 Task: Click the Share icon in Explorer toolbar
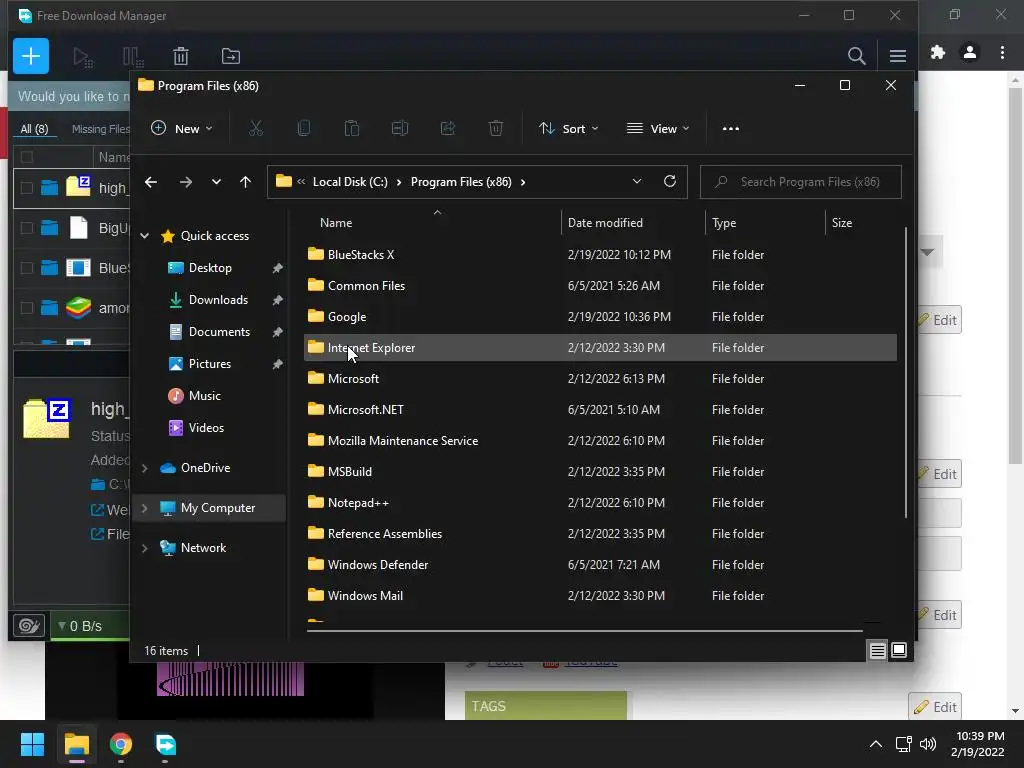[x=448, y=129]
